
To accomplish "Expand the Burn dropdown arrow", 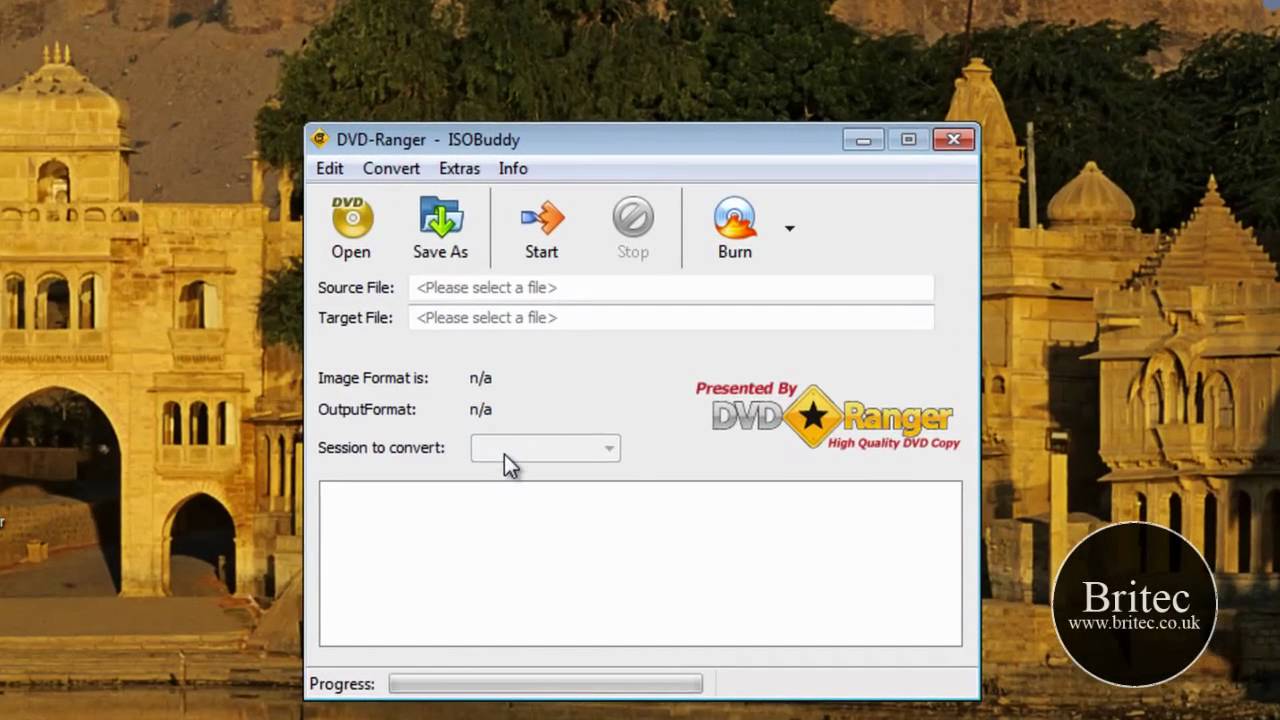I will 789,229.
